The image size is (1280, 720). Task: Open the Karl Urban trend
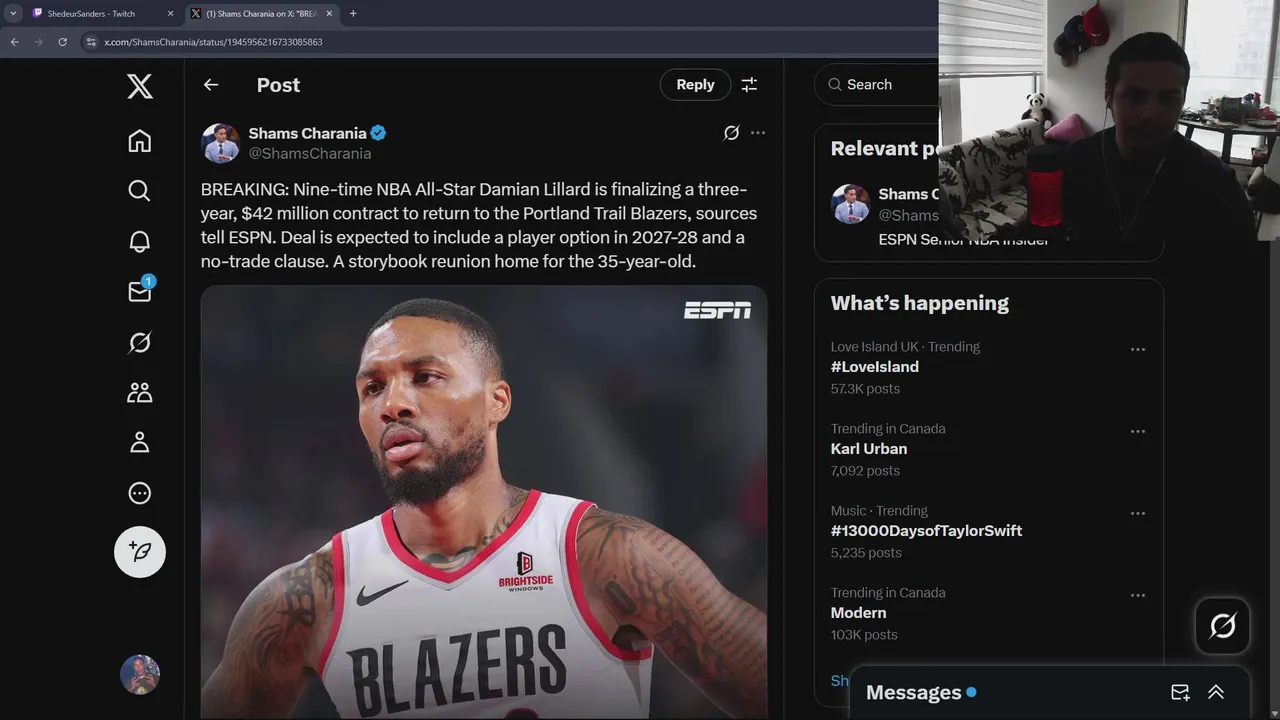pyautogui.click(x=869, y=449)
